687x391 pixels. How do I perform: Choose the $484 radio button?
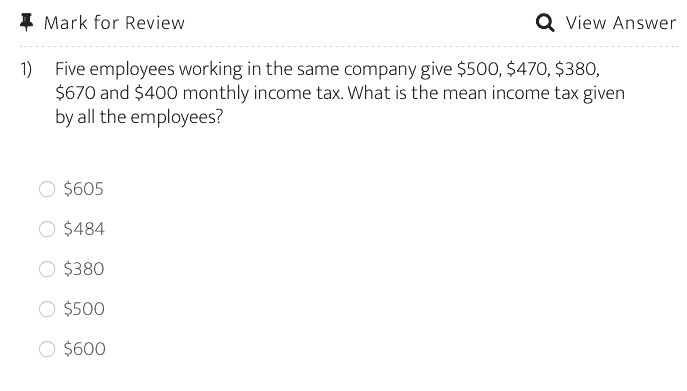(47, 229)
